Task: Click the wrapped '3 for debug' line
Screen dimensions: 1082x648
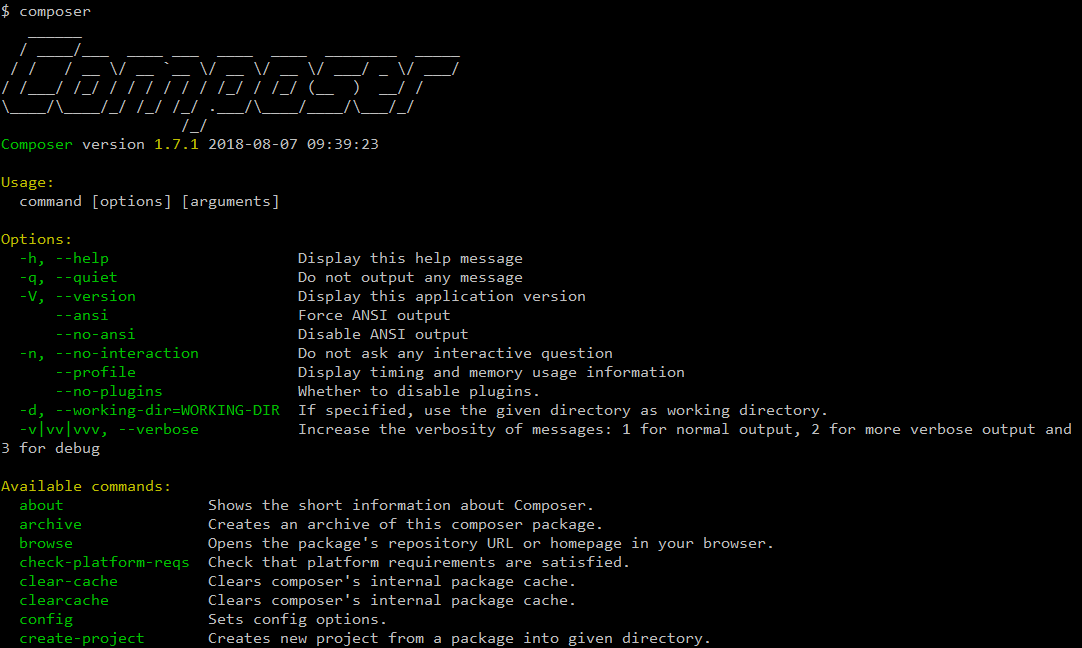Action: click(50, 449)
